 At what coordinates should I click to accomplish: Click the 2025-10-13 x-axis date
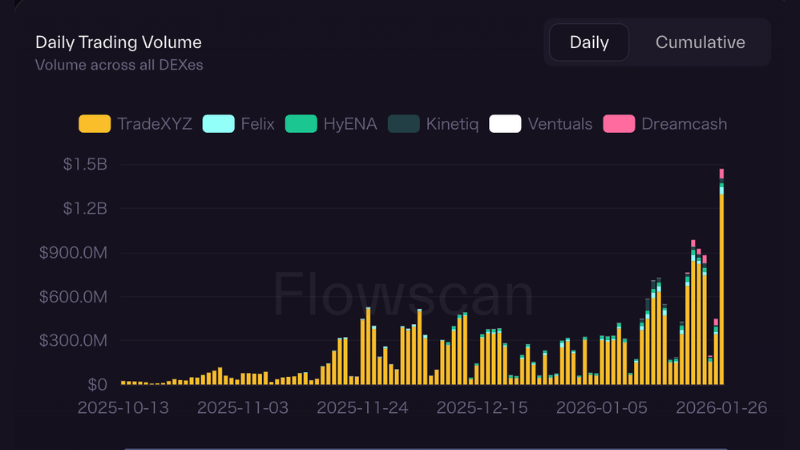click(x=123, y=408)
